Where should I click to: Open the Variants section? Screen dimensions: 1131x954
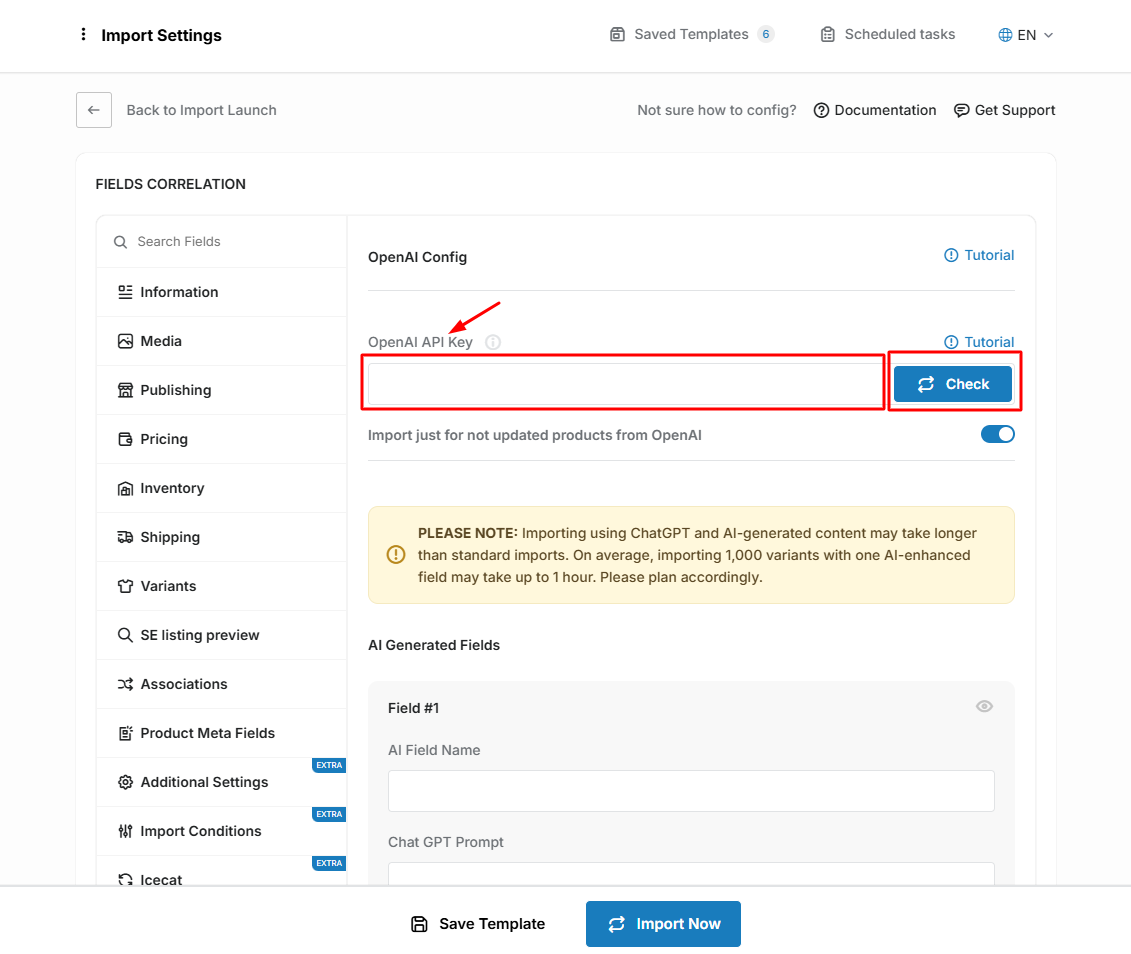coord(221,586)
